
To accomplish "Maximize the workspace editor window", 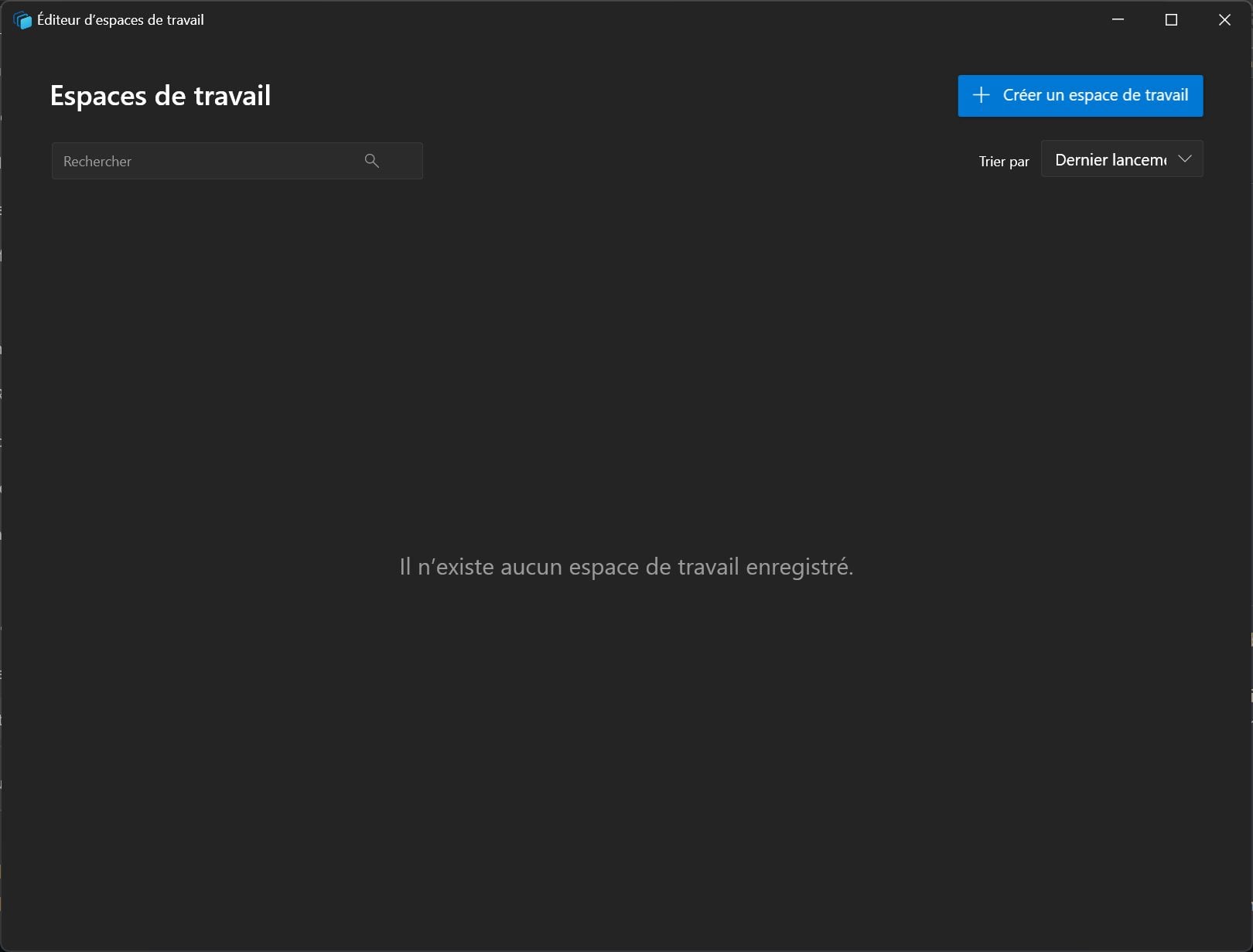I will [x=1171, y=20].
